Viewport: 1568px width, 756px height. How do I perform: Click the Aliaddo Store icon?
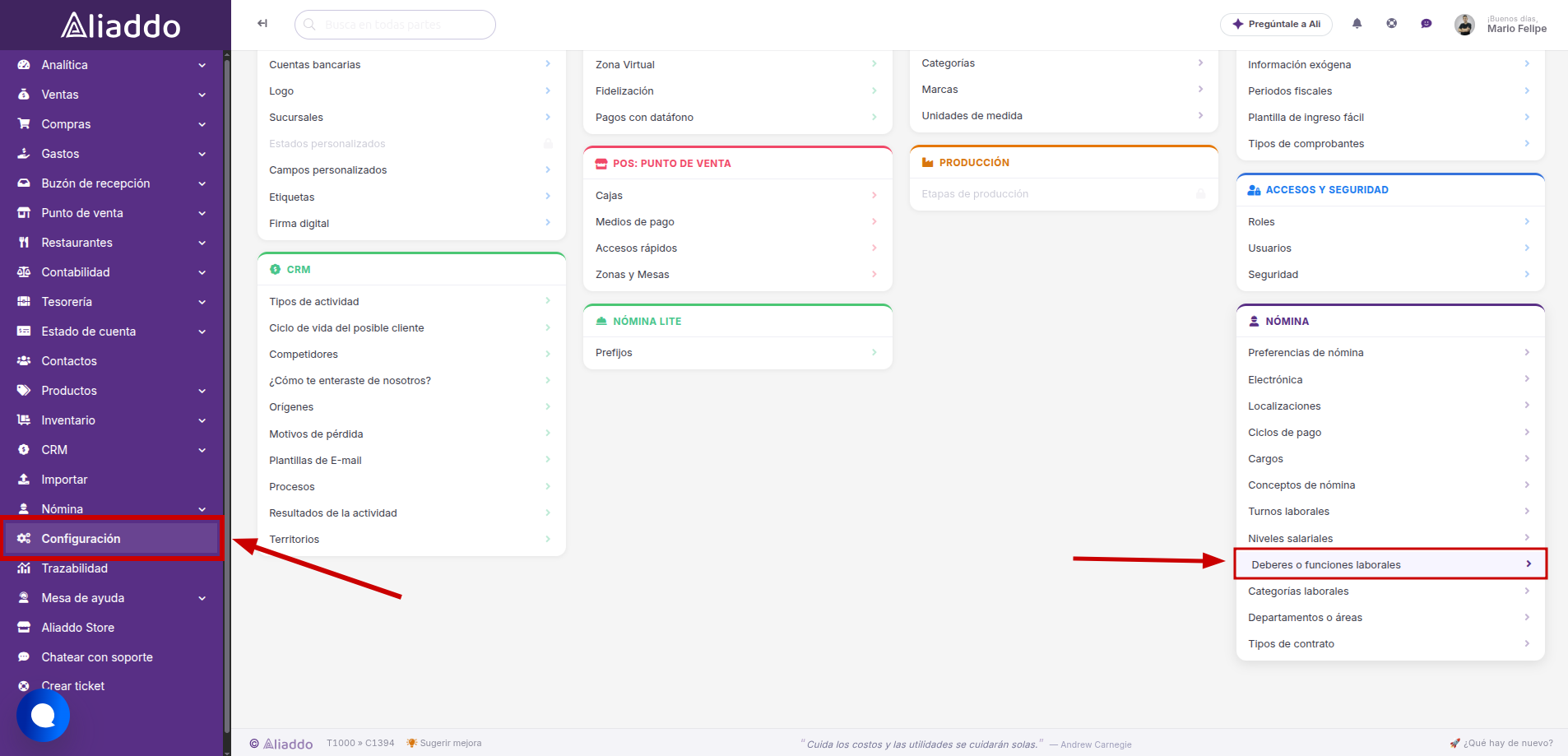[24, 628]
